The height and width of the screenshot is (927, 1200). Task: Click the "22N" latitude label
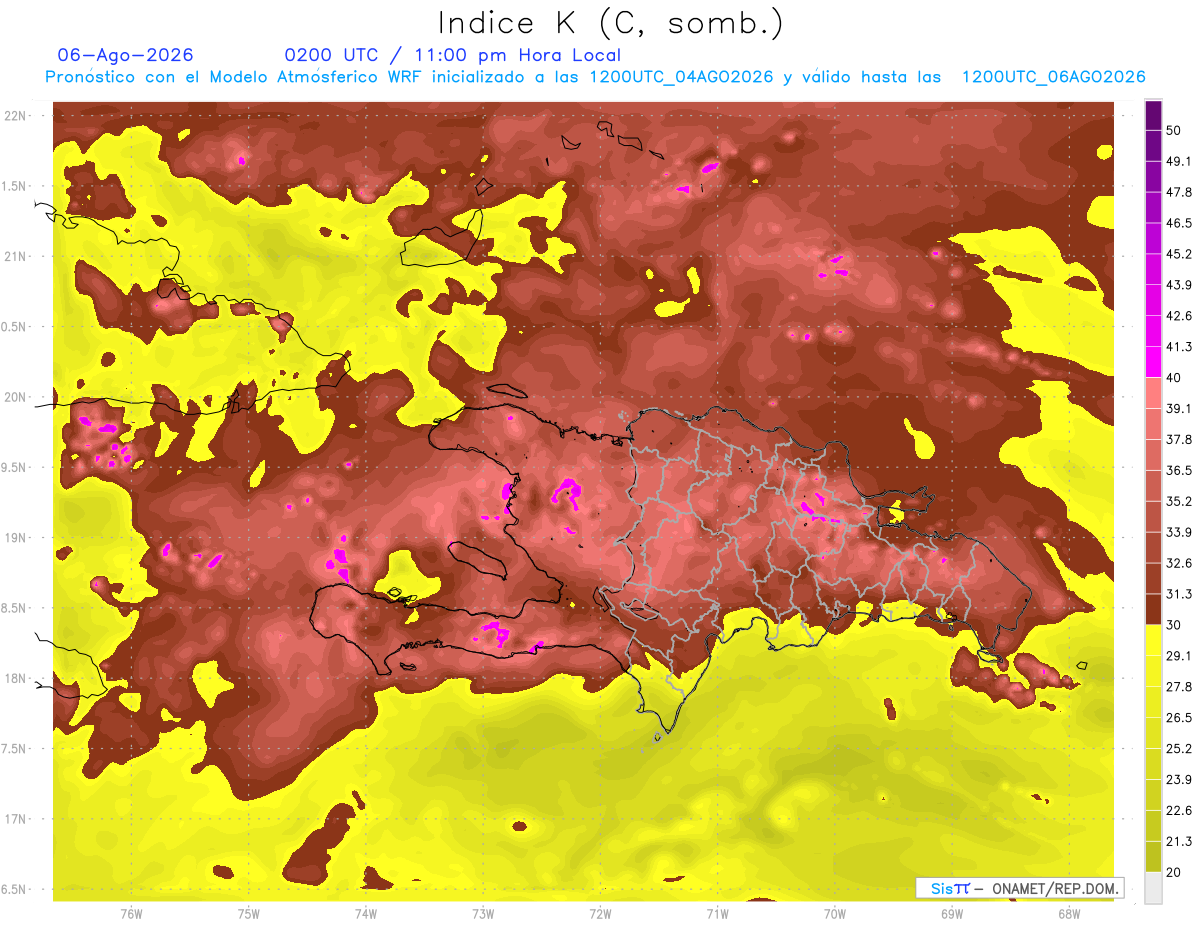15,115
